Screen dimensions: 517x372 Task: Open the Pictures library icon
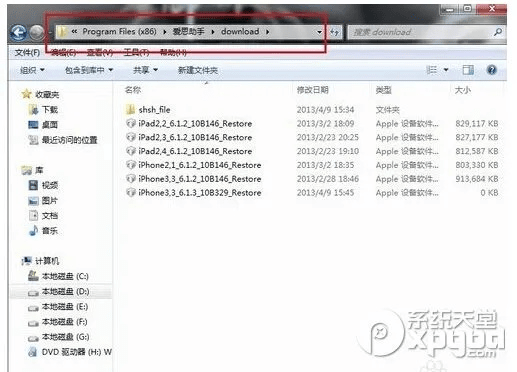click(33, 201)
